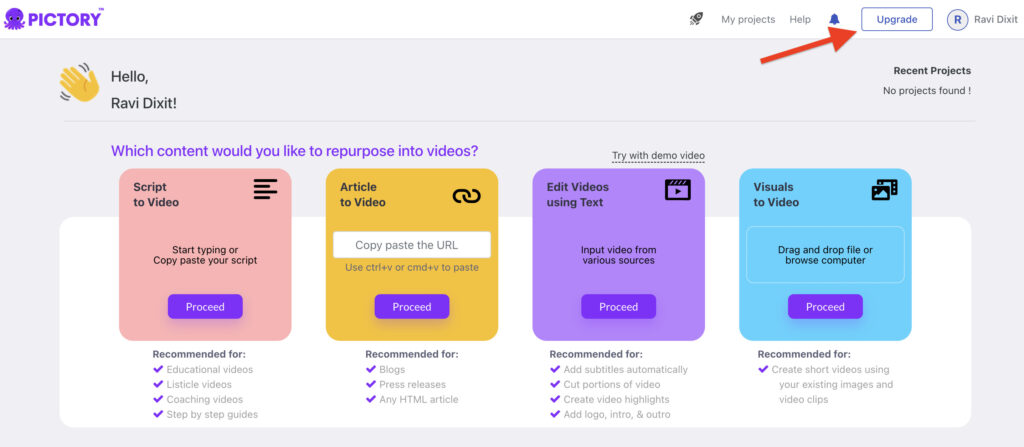Open notifications bell icon
Image resolution: width=1024 pixels, height=447 pixels.
click(x=834, y=20)
